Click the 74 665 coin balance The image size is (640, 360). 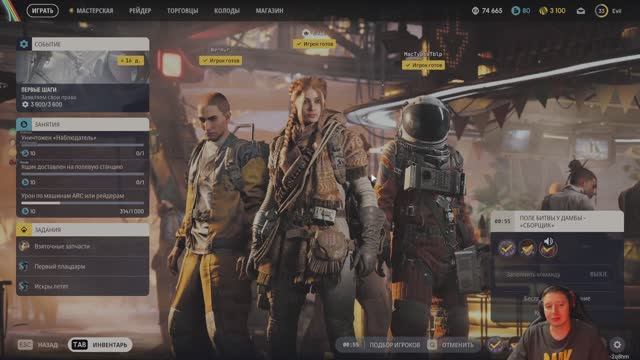tap(492, 11)
